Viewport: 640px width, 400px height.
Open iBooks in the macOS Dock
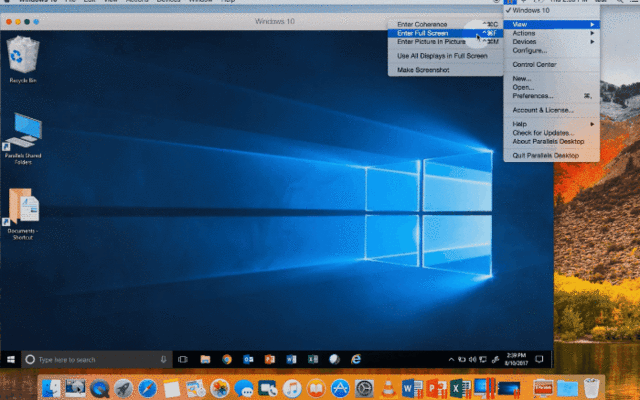[x=316, y=388]
